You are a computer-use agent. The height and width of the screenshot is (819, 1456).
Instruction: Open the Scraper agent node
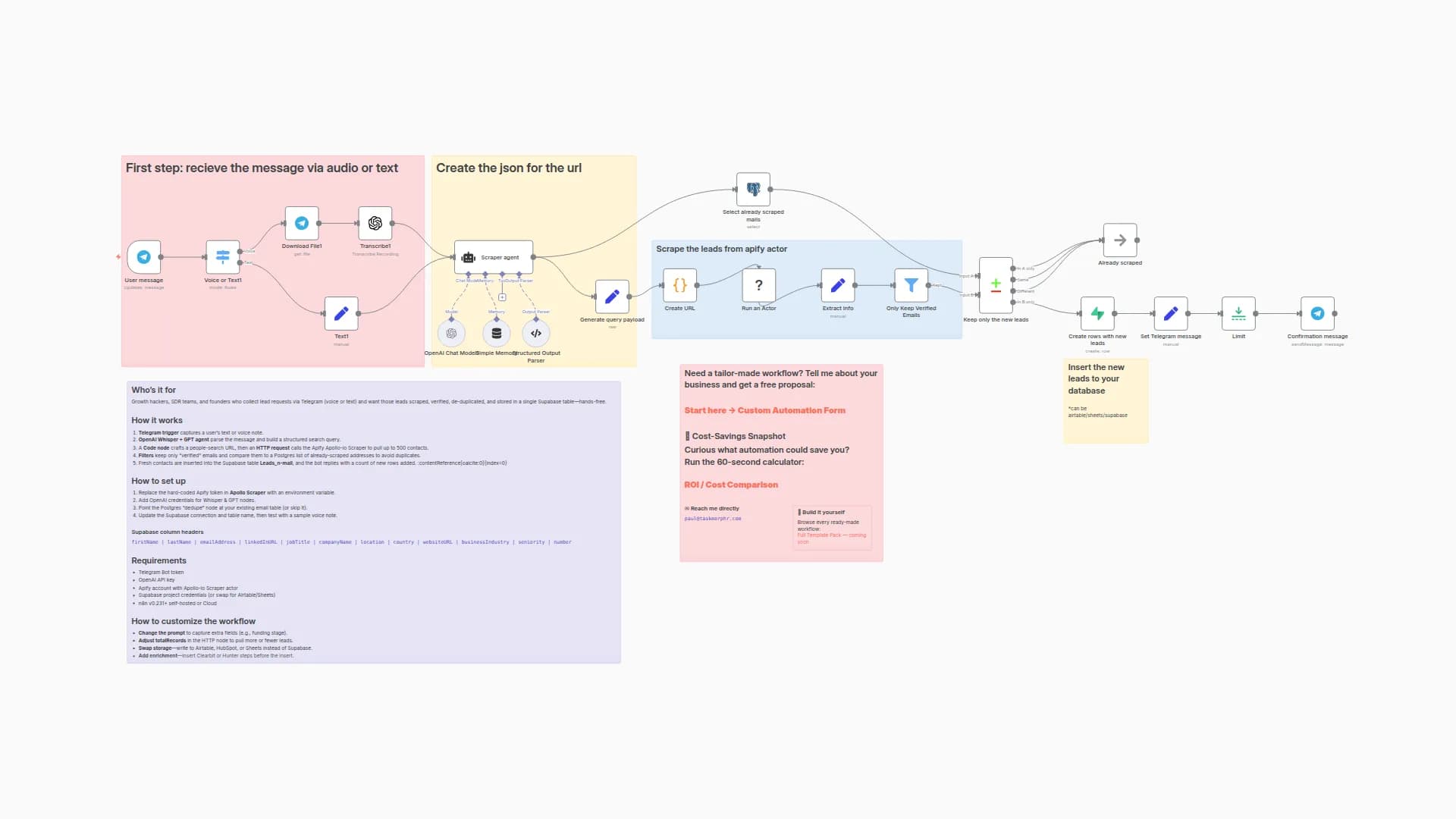point(494,257)
